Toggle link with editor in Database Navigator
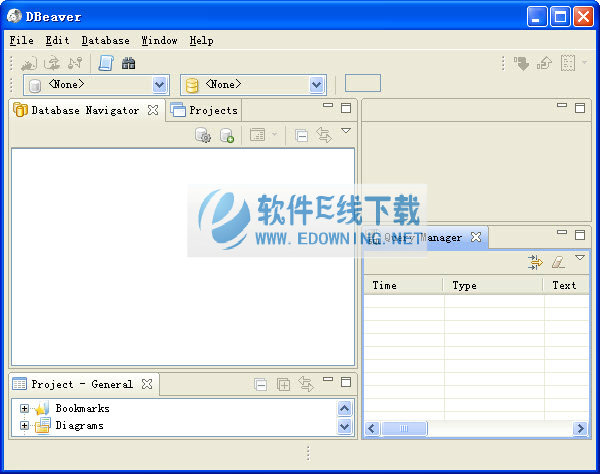Viewport: 600px width, 474px height. tap(324, 135)
